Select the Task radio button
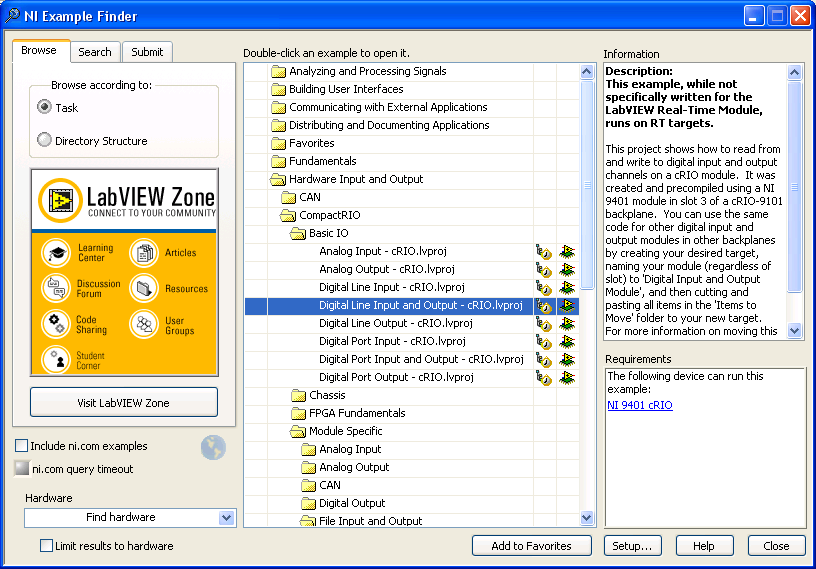Image resolution: width=816 pixels, height=569 pixels. point(44,107)
